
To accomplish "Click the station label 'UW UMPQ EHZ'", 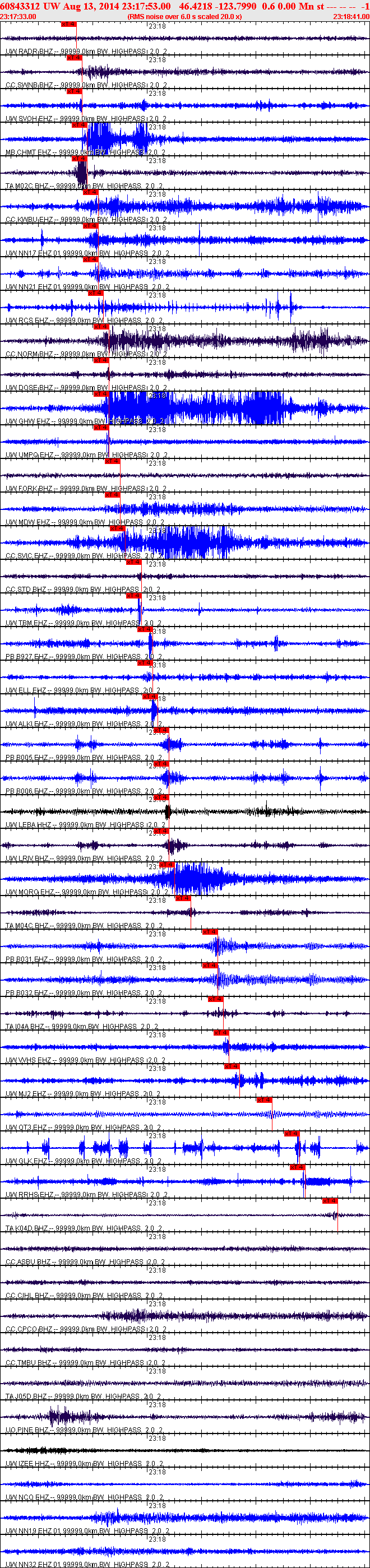I will coord(30,455).
